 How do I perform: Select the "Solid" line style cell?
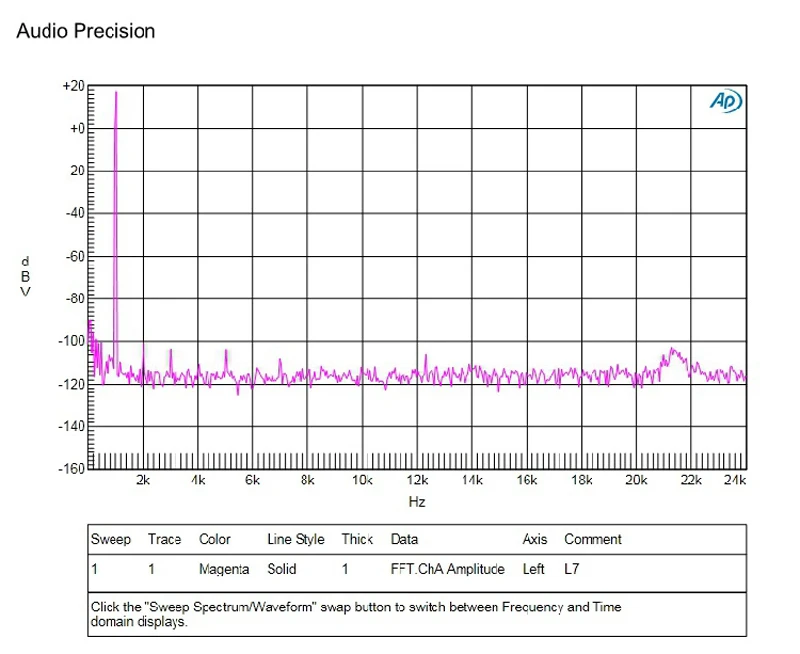click(x=282, y=569)
